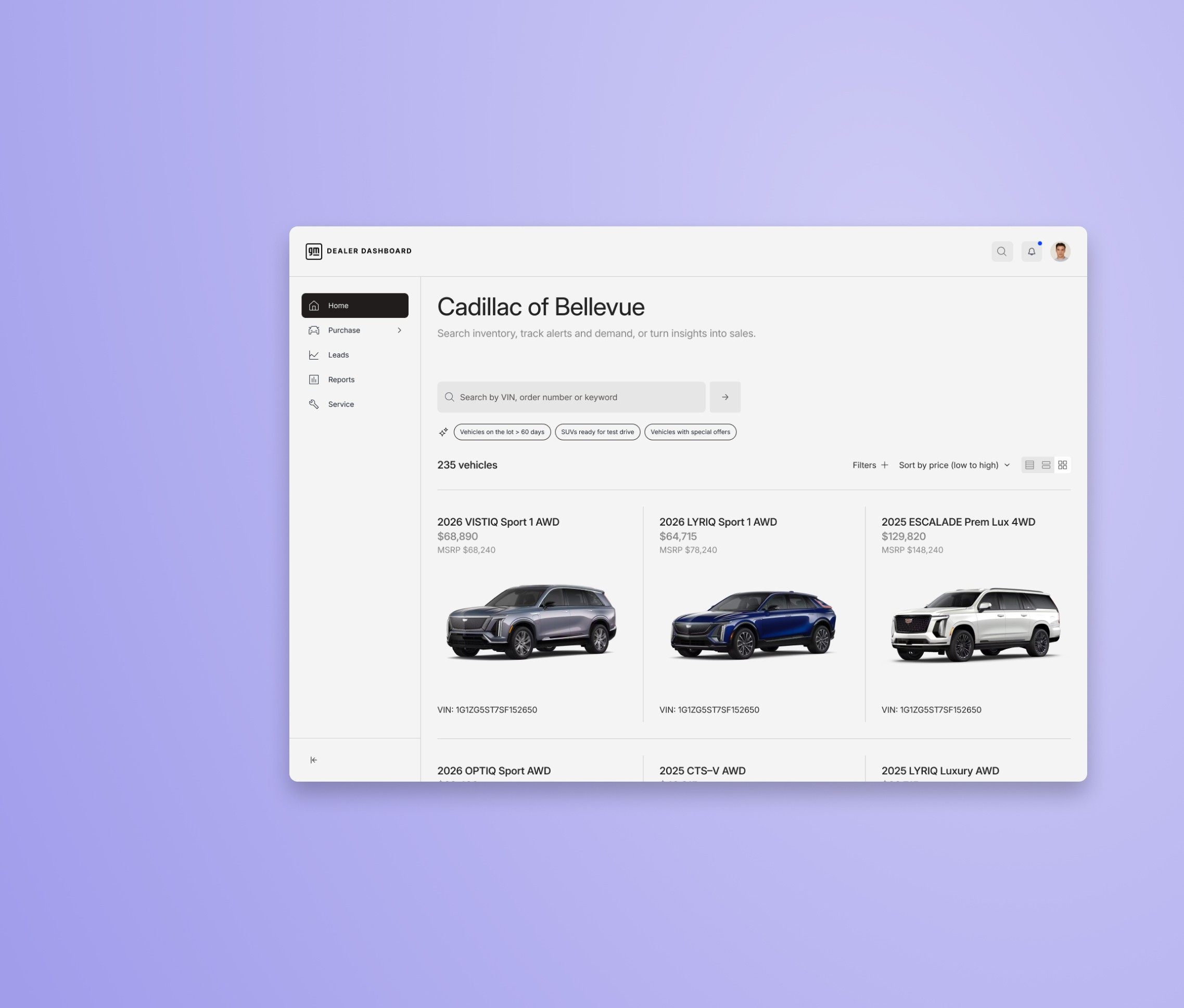Screen dimensions: 1184x1008
Task: Switch to row card view
Action: pyautogui.click(x=1046, y=465)
